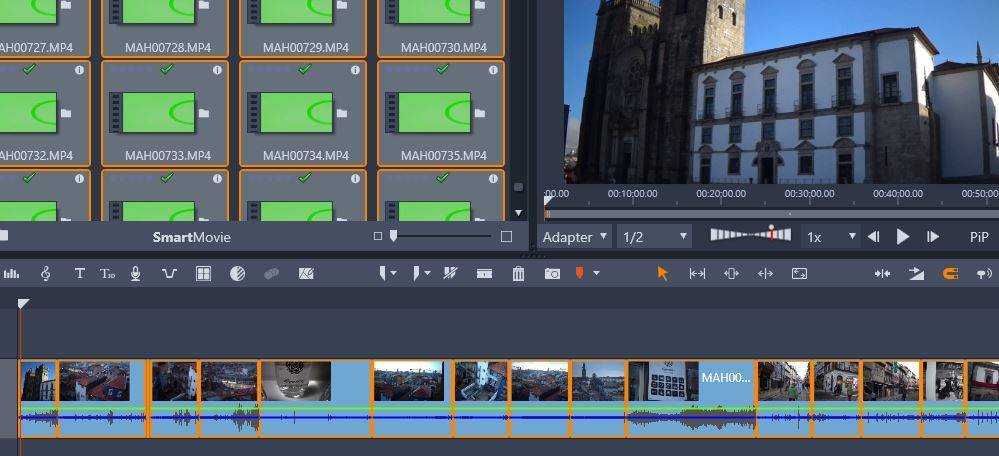This screenshot has width=999, height=456.
Task: Open the 1x playback speed dropdown
Action: (x=832, y=237)
